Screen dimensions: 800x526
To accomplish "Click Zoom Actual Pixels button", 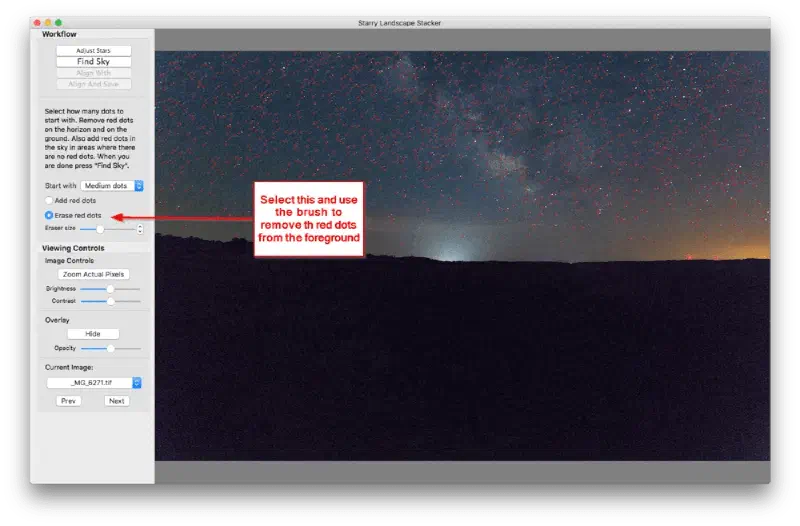I will tap(93, 274).
